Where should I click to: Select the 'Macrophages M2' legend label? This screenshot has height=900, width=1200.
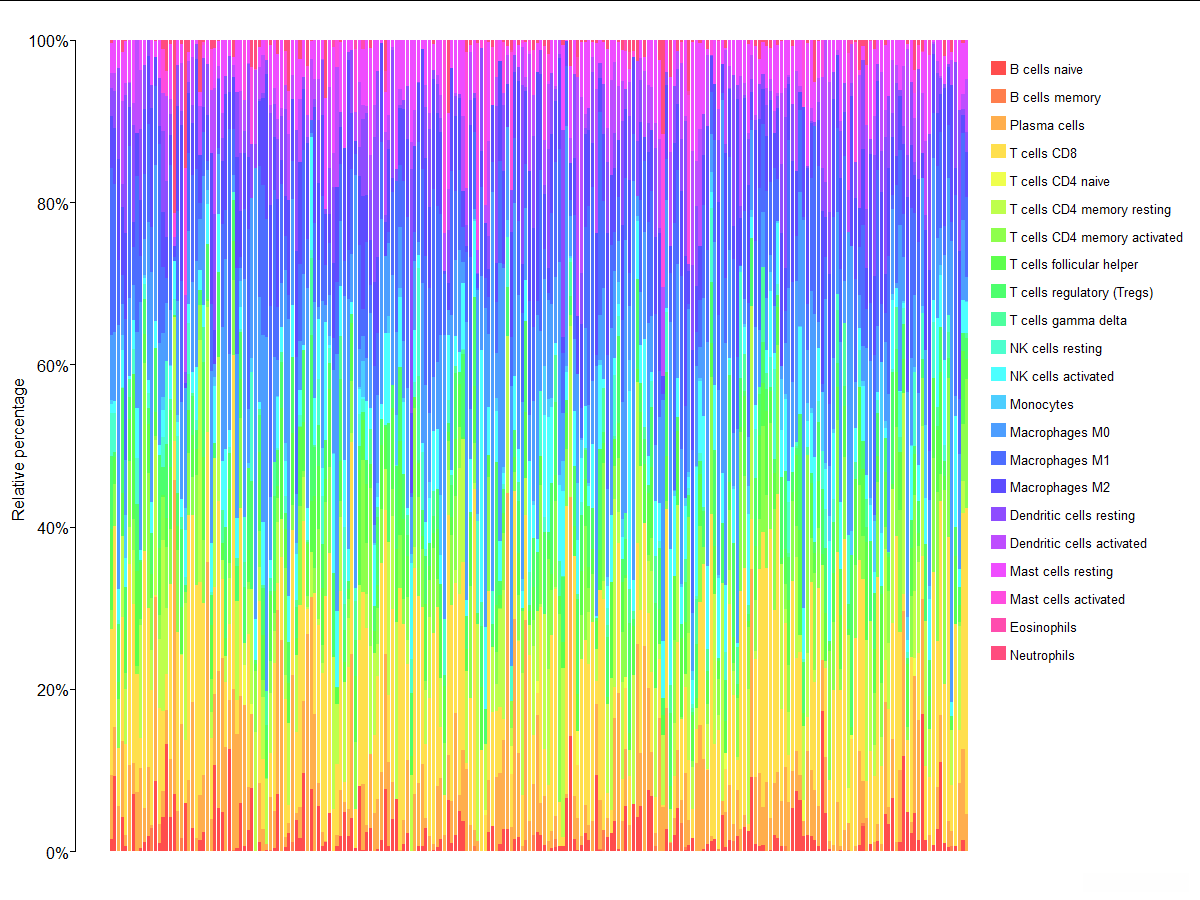point(1060,487)
